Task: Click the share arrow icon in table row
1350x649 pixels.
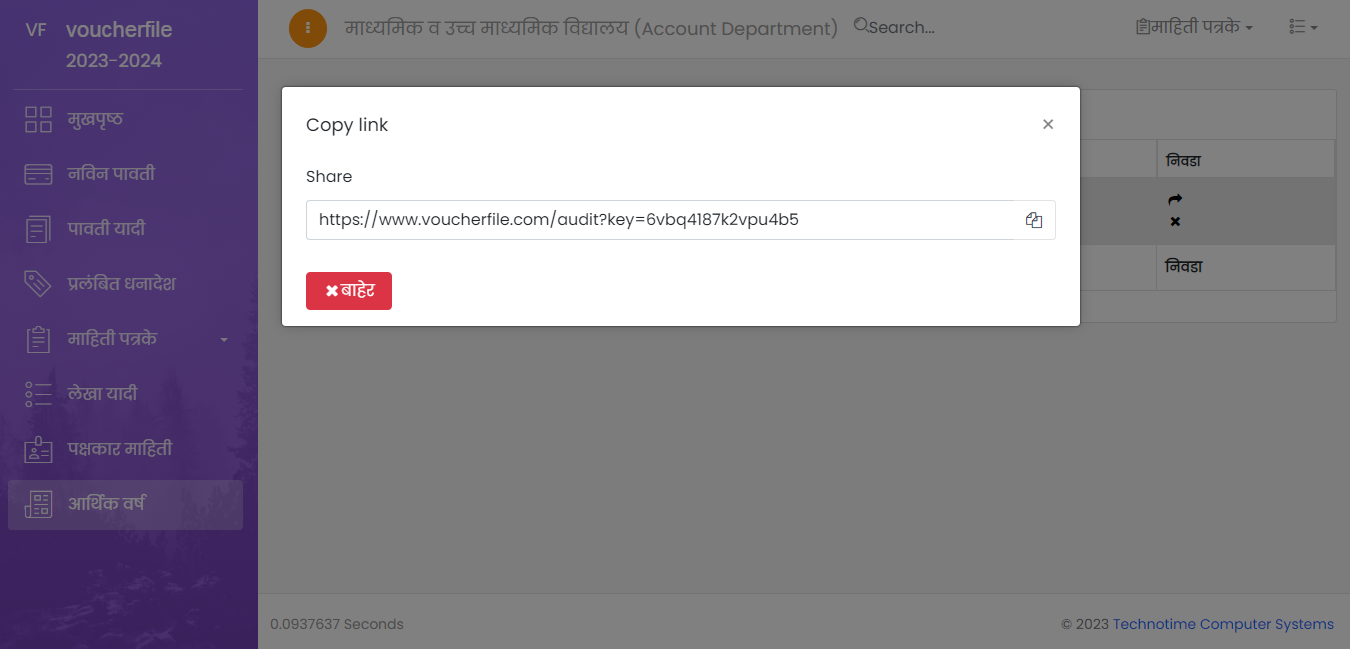Action: click(1175, 200)
